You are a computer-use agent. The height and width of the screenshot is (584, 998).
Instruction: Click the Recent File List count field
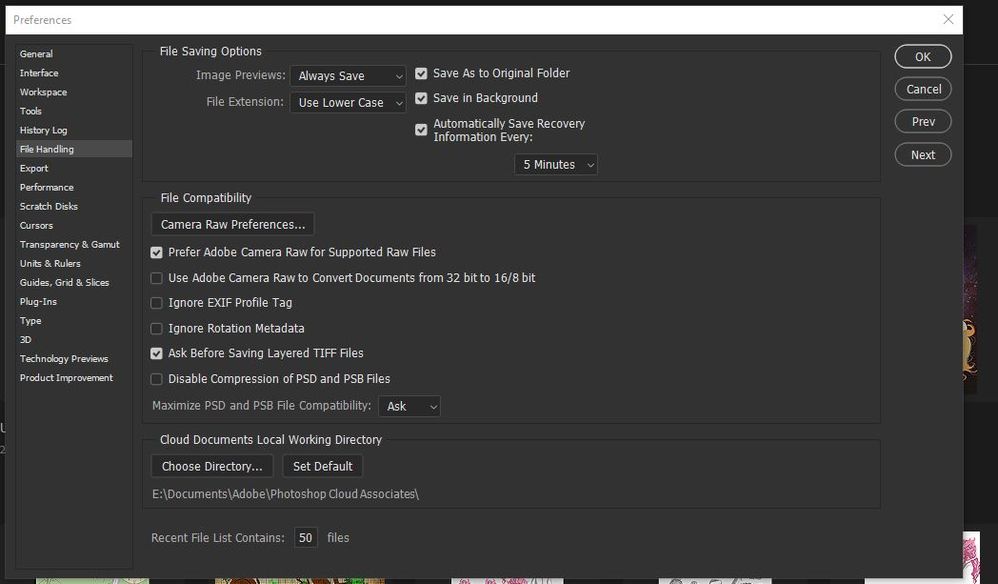click(306, 538)
